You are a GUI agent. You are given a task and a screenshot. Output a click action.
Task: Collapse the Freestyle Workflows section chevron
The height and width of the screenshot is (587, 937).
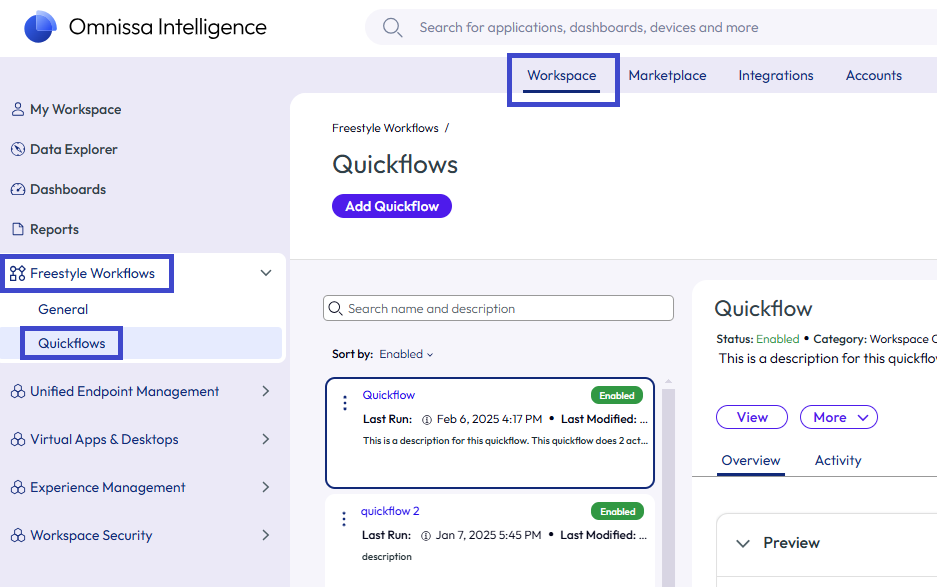click(x=266, y=273)
